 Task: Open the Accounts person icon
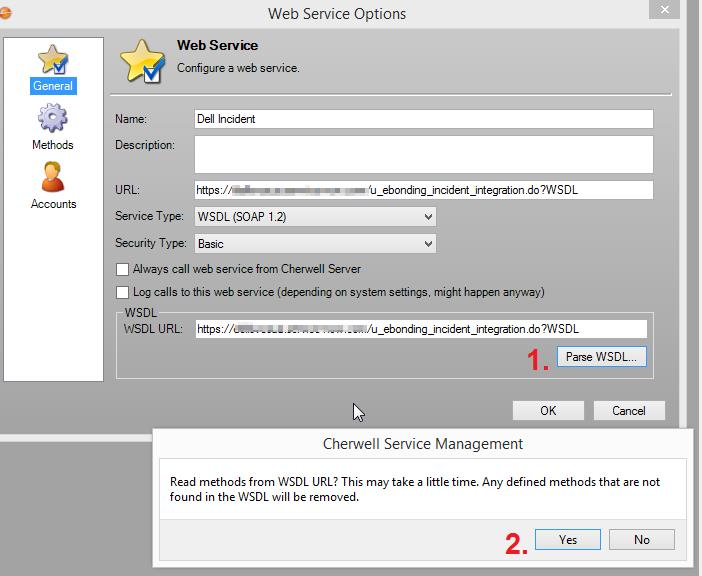53,177
